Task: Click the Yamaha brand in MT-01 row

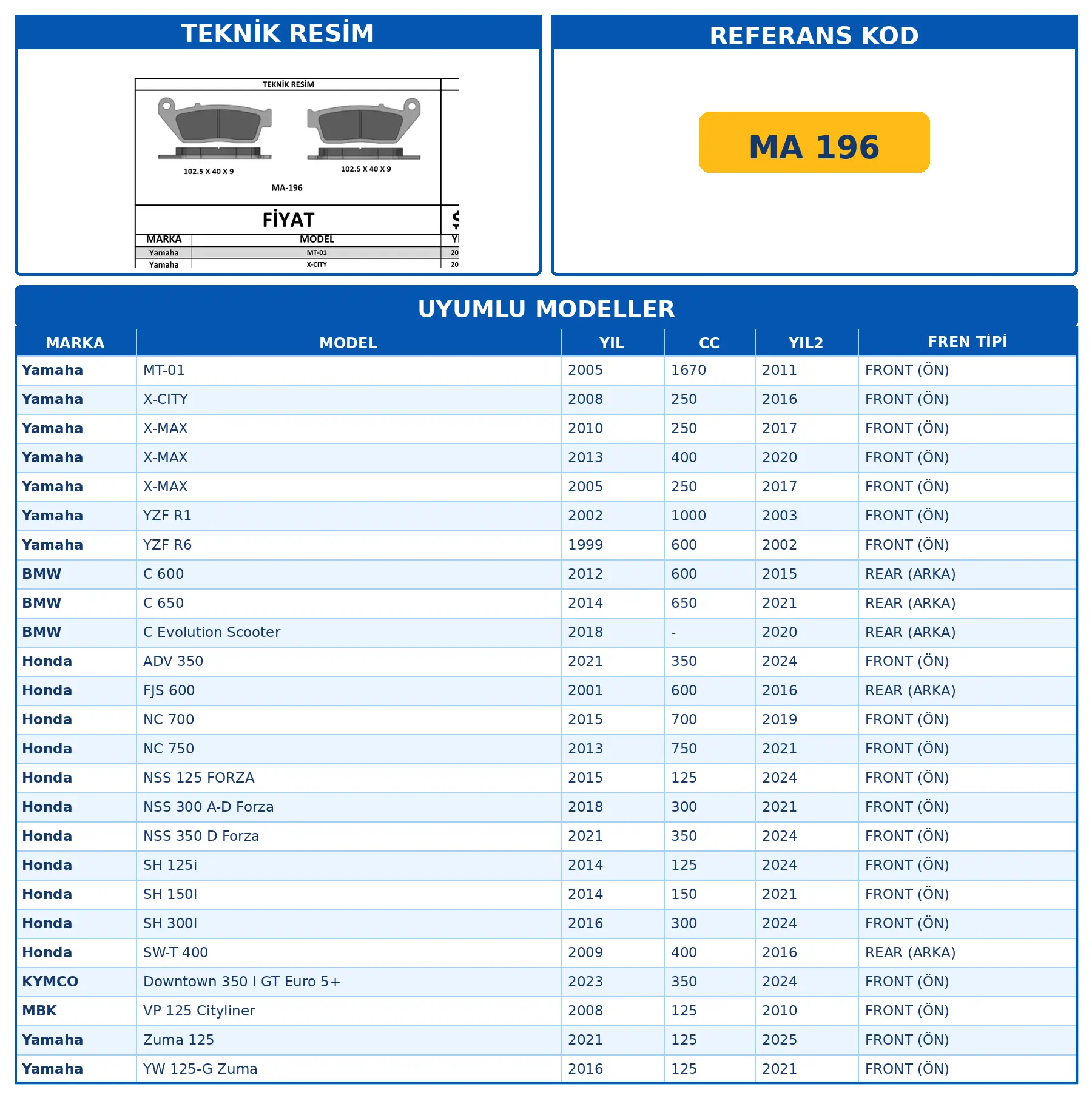Action: (x=52, y=370)
